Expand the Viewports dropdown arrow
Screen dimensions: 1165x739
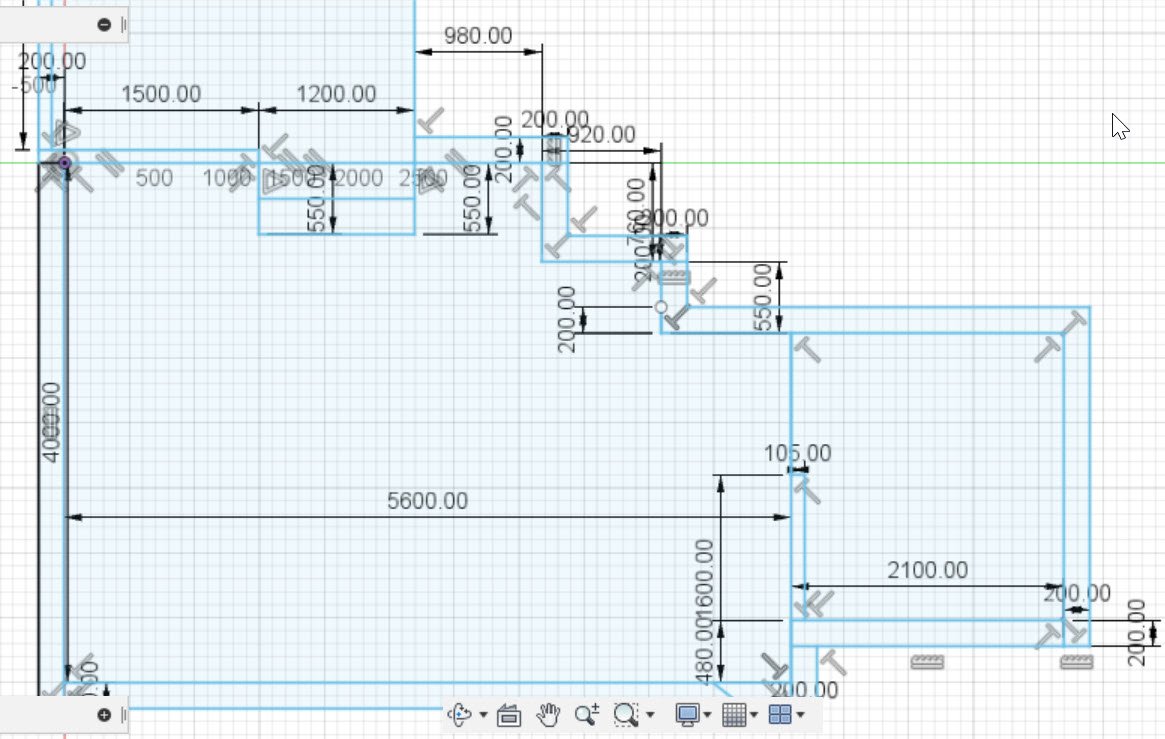click(x=801, y=715)
